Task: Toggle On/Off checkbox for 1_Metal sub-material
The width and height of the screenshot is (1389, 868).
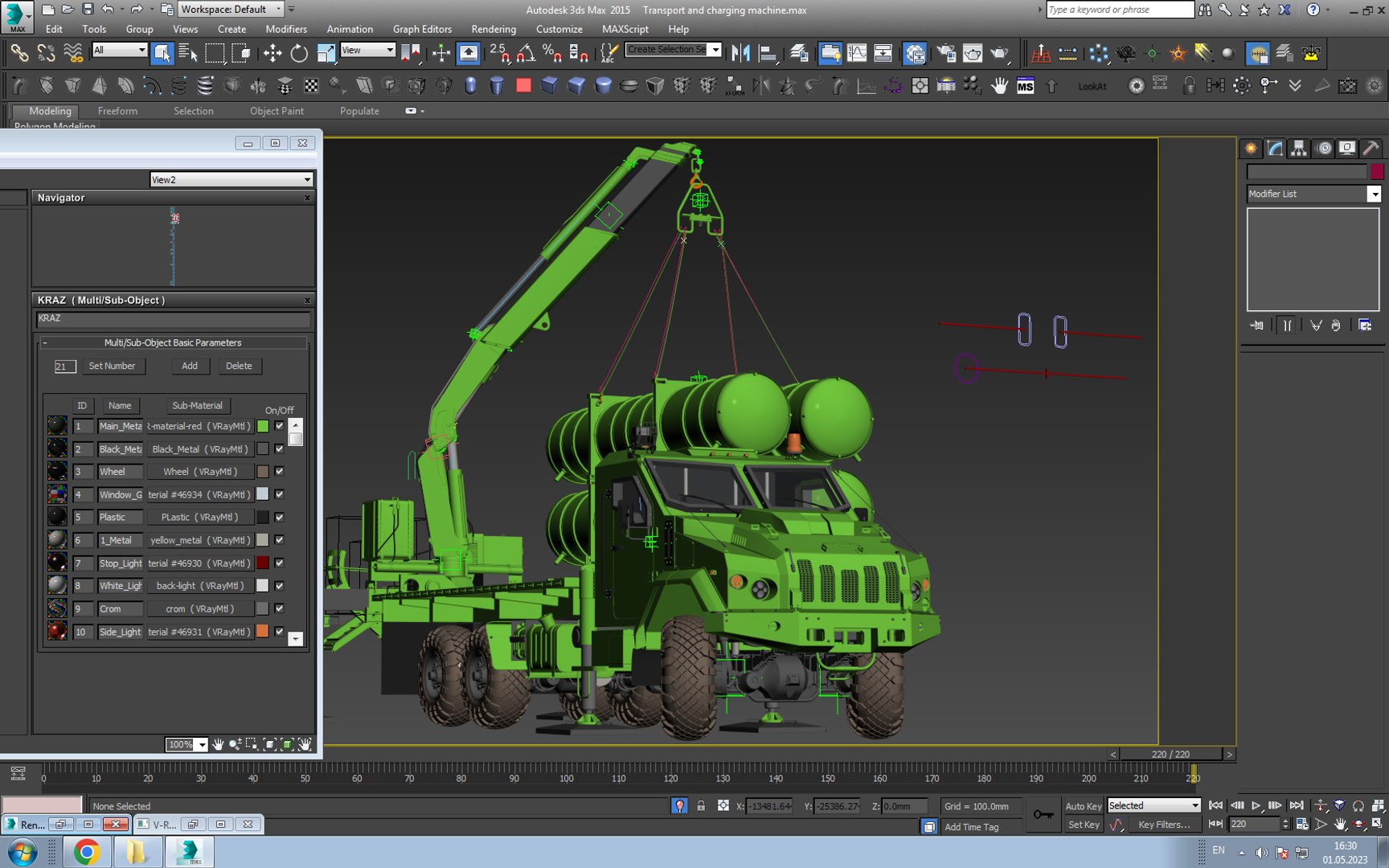Action: coord(279,540)
